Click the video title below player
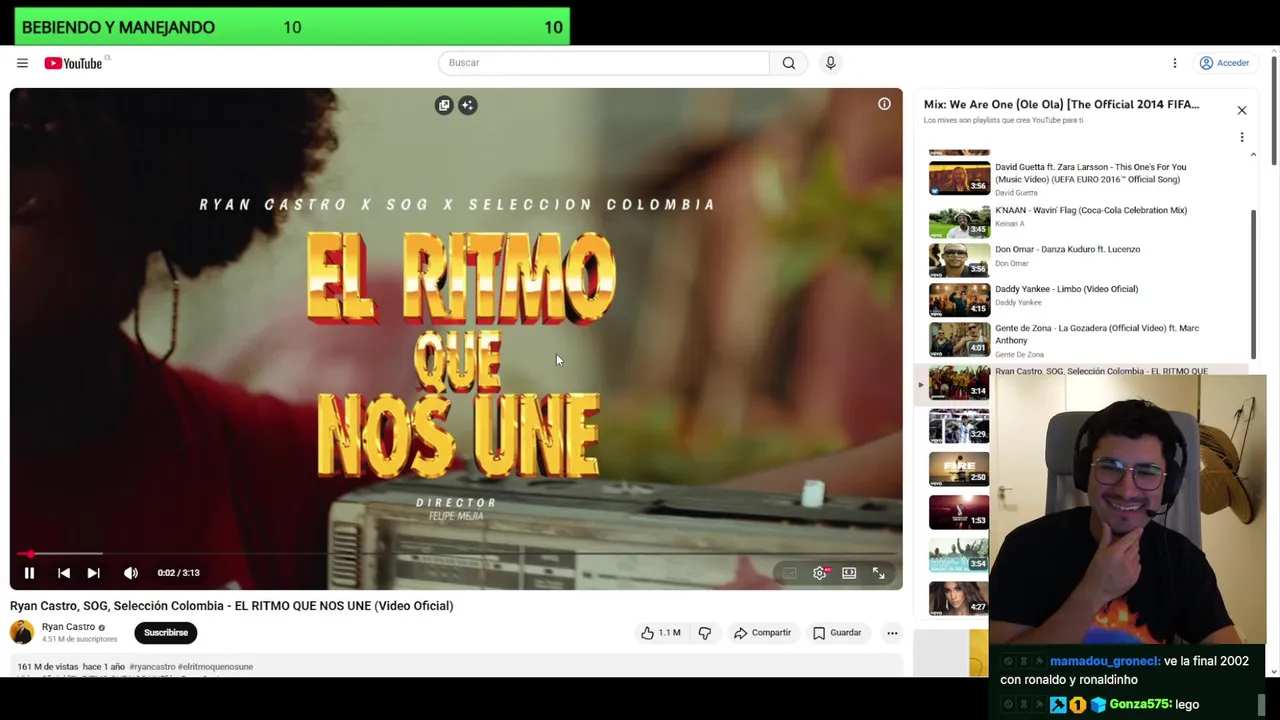The image size is (1280, 720). pyautogui.click(x=231, y=606)
